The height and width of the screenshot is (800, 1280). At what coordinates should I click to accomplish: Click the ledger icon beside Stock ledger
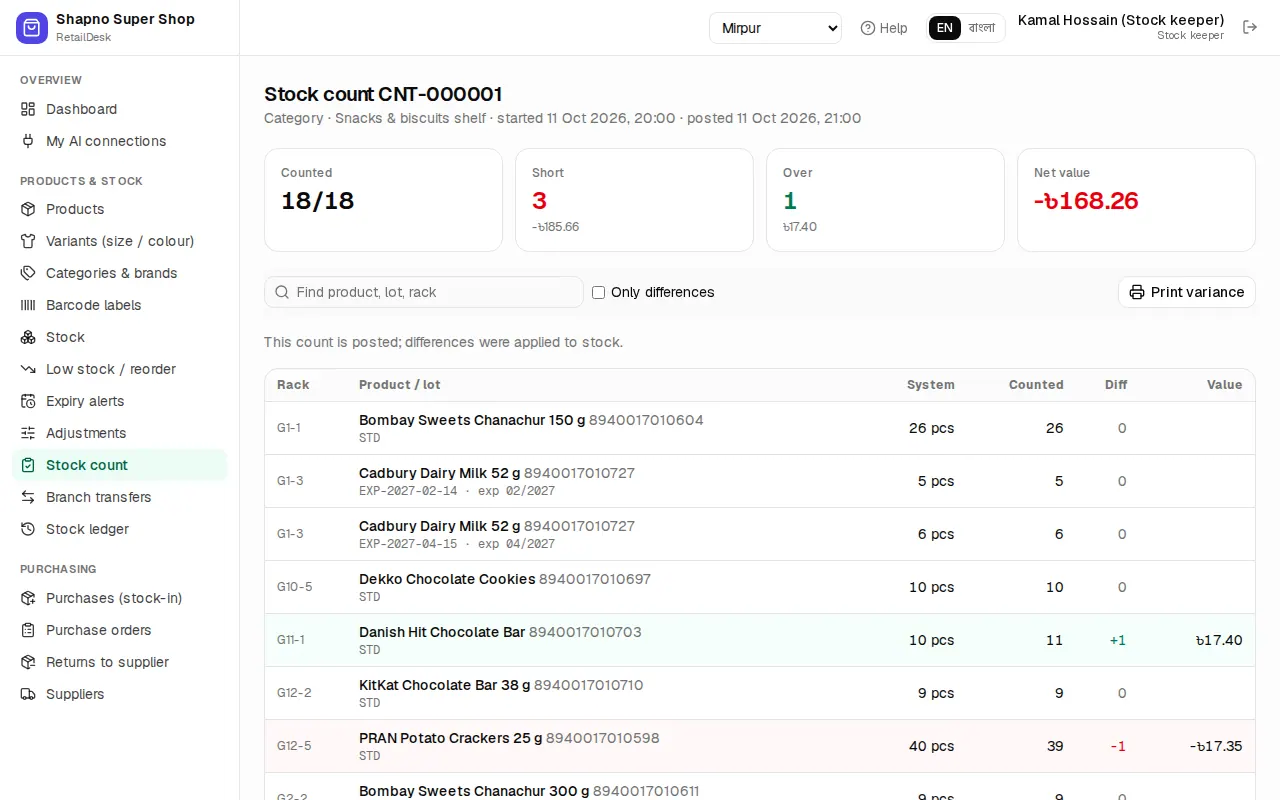(x=28, y=529)
